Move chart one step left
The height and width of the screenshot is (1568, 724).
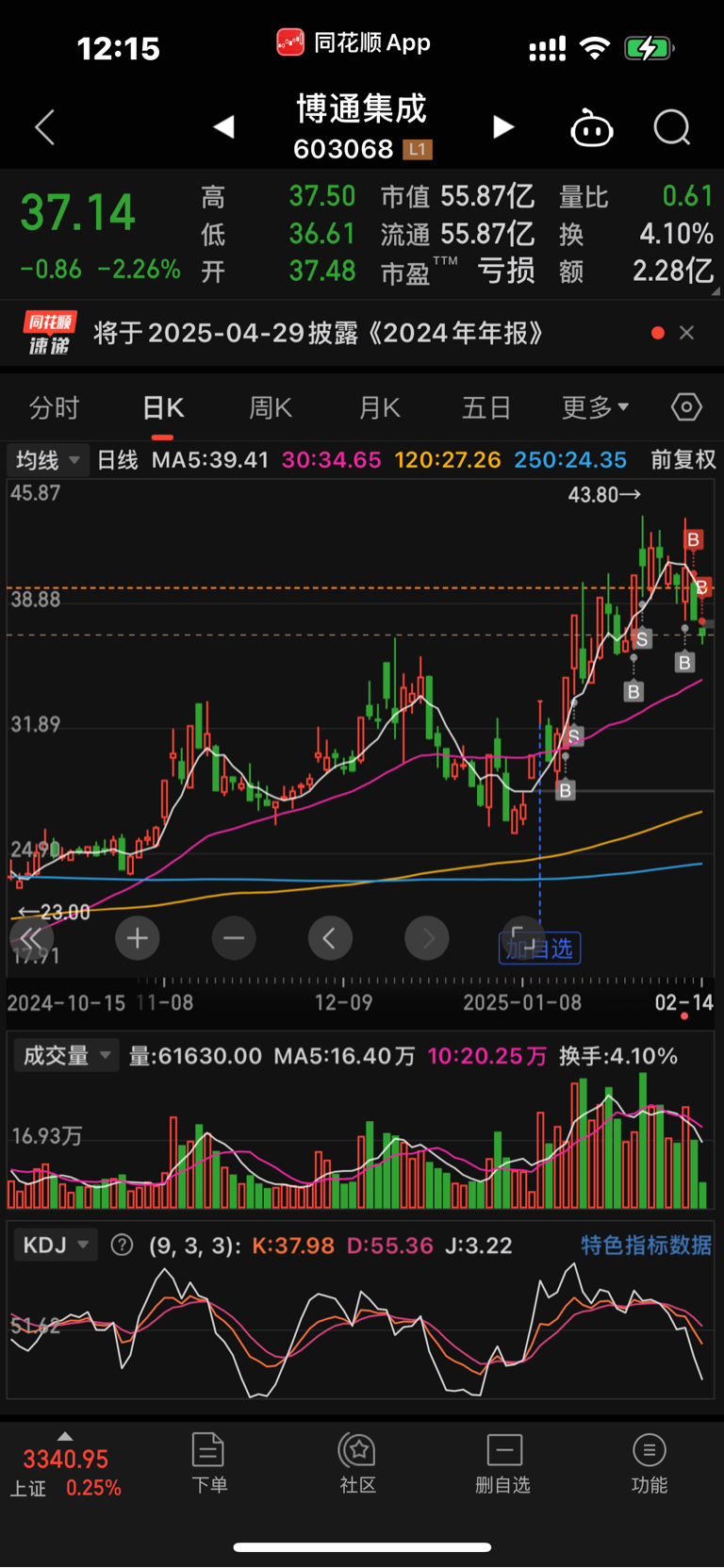click(x=330, y=938)
